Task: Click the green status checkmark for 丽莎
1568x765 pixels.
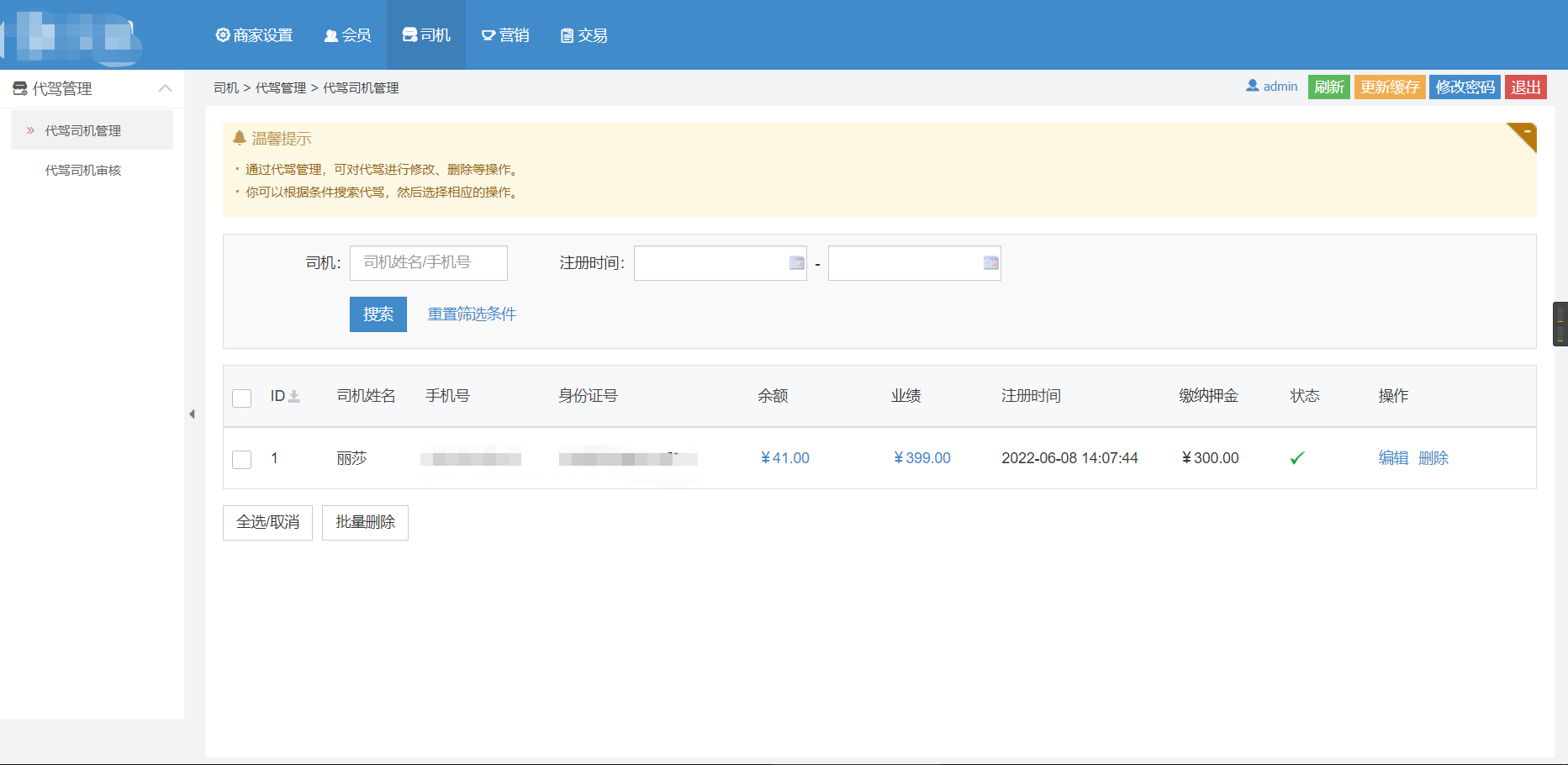Action: pyautogui.click(x=1296, y=458)
